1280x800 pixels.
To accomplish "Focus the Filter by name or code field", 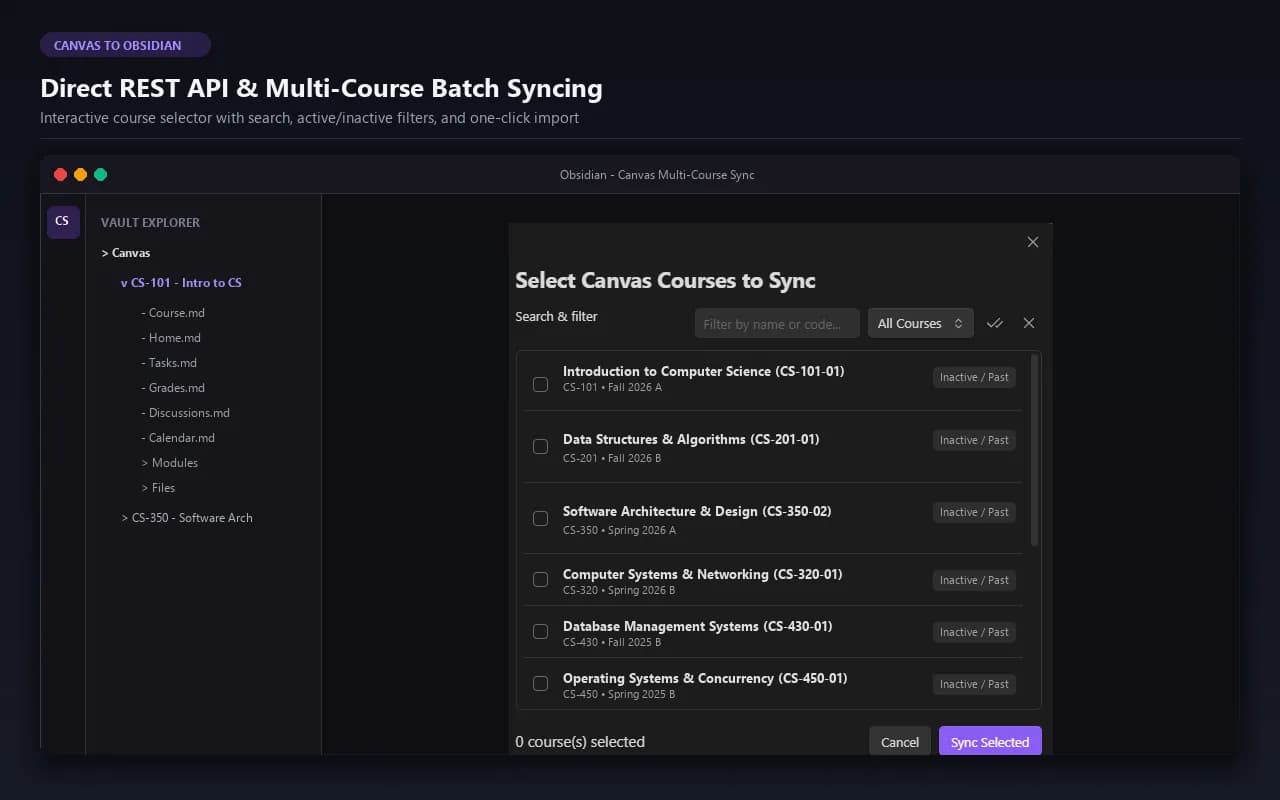I will click(777, 323).
